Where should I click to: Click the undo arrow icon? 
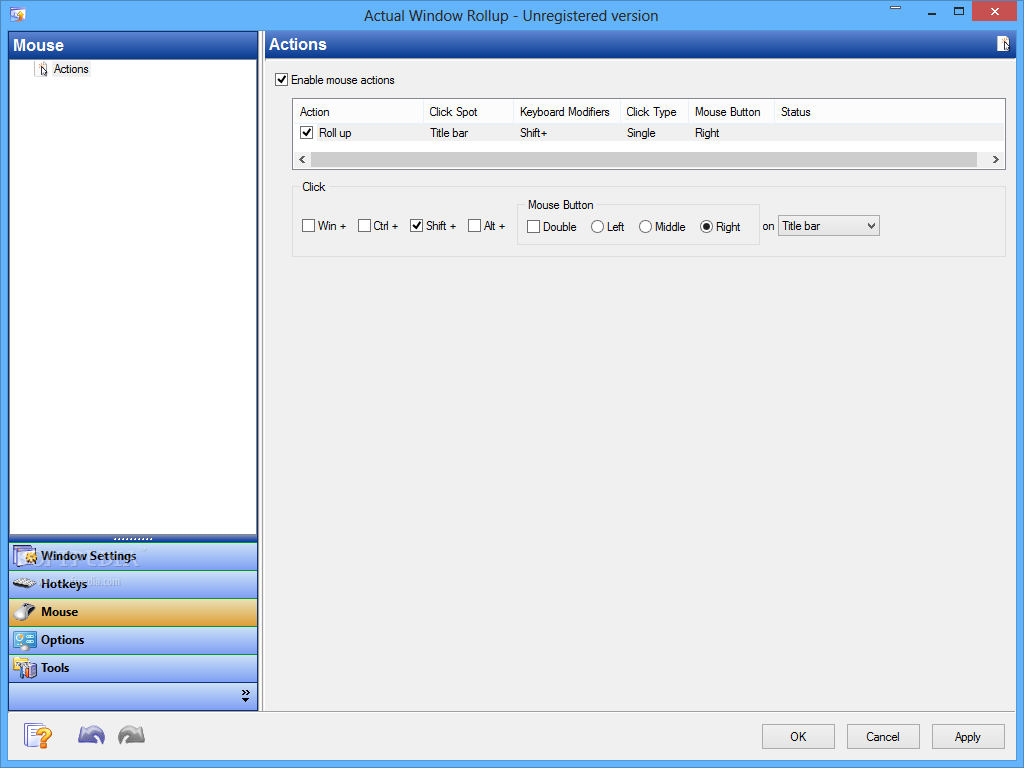coord(91,735)
